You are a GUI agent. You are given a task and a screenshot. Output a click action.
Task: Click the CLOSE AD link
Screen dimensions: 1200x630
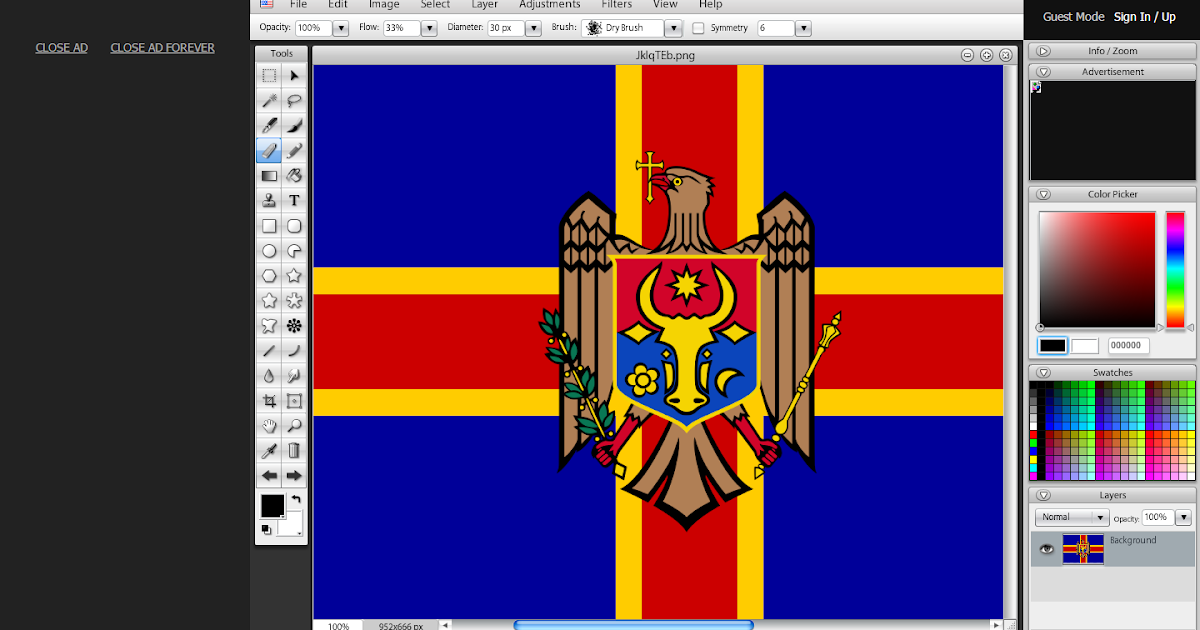point(62,47)
